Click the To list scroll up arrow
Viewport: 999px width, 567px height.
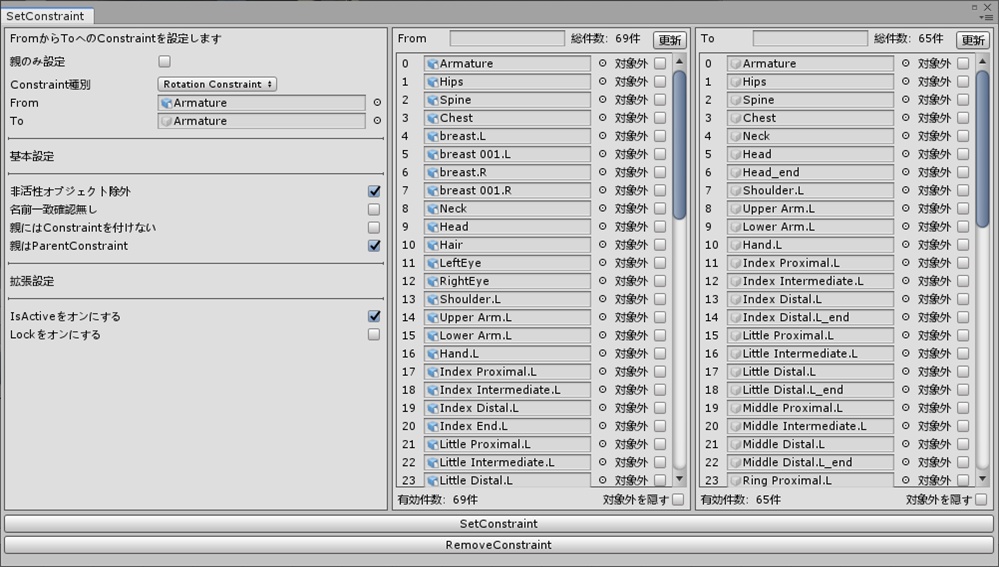[982, 62]
